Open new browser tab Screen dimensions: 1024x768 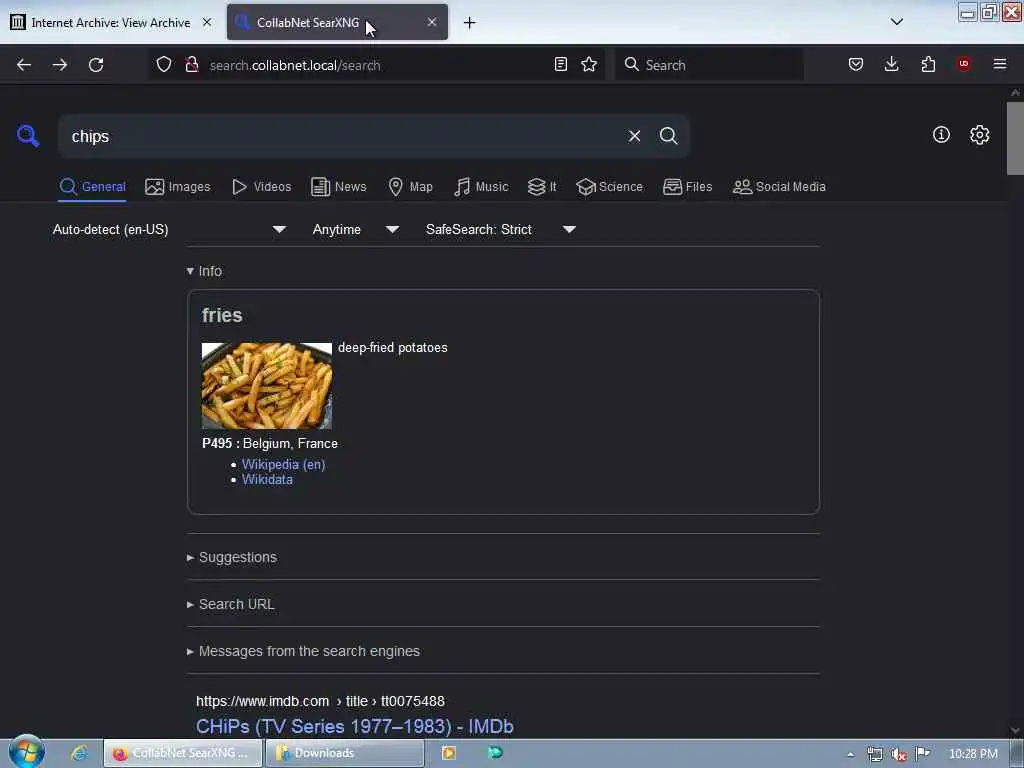click(469, 23)
